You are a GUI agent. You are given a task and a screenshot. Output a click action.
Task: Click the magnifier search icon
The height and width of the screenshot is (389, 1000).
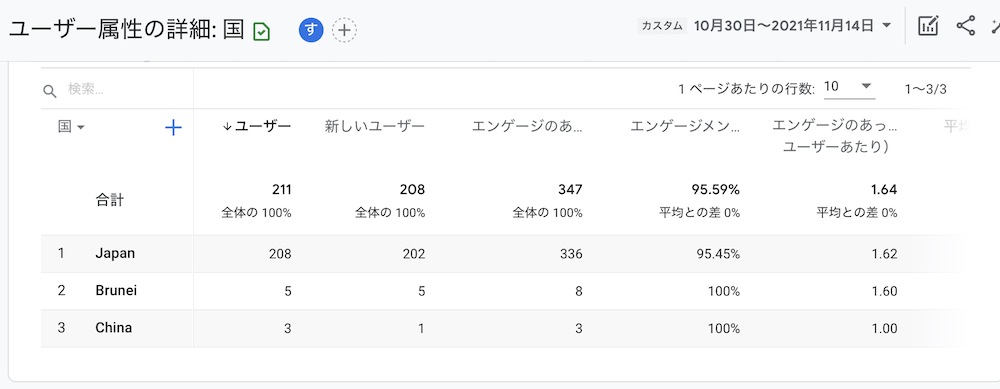click(x=50, y=91)
